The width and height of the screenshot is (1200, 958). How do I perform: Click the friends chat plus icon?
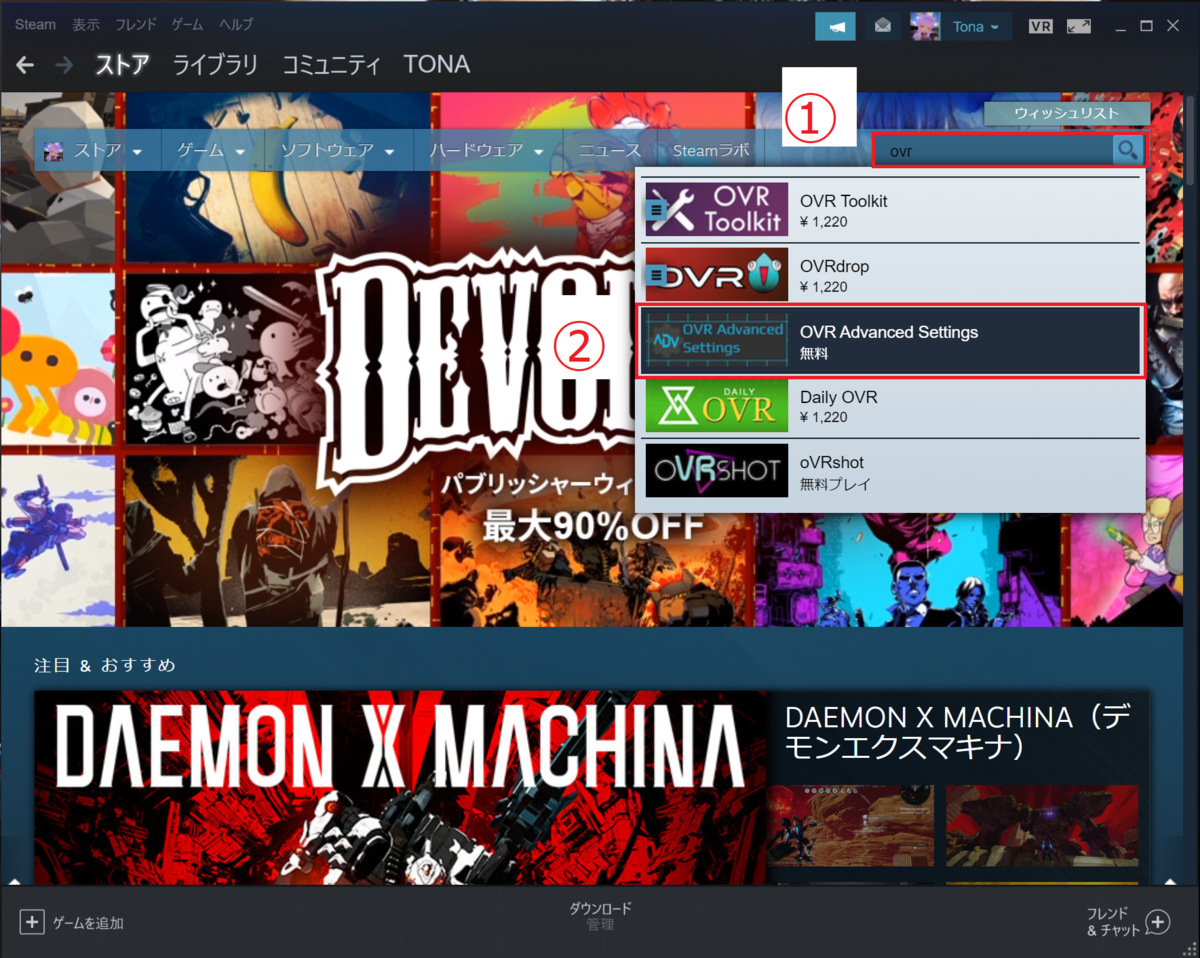tap(1157, 922)
